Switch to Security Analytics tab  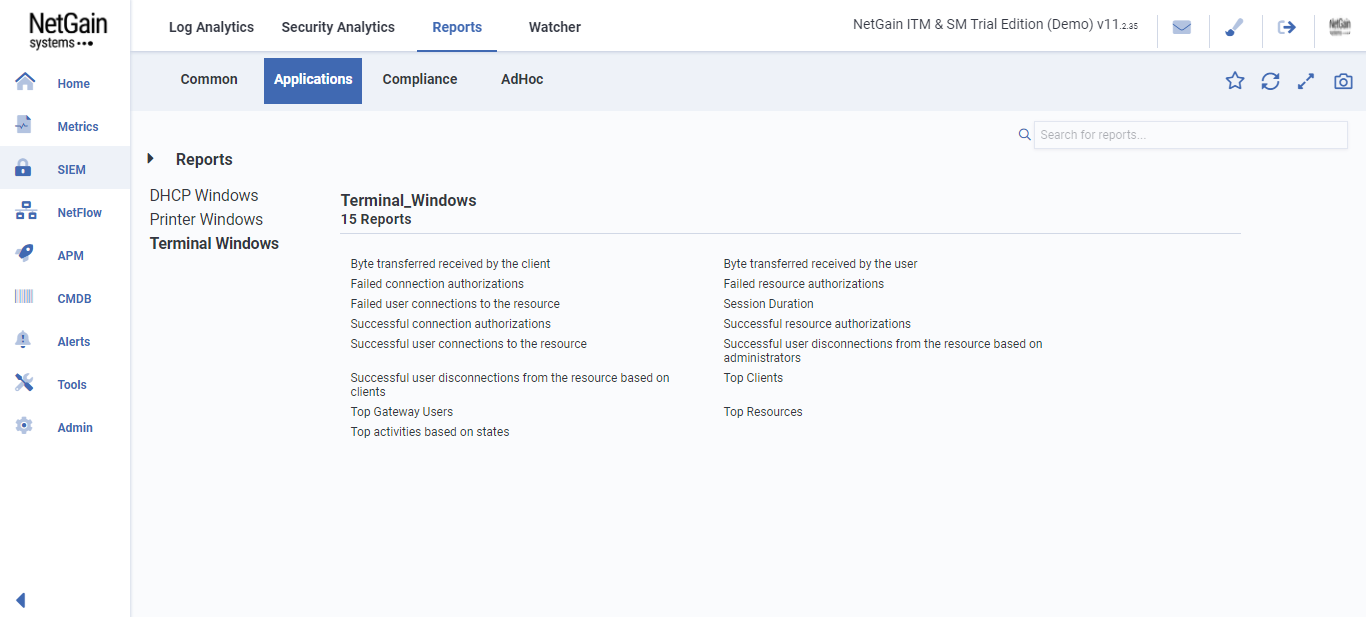tap(338, 27)
